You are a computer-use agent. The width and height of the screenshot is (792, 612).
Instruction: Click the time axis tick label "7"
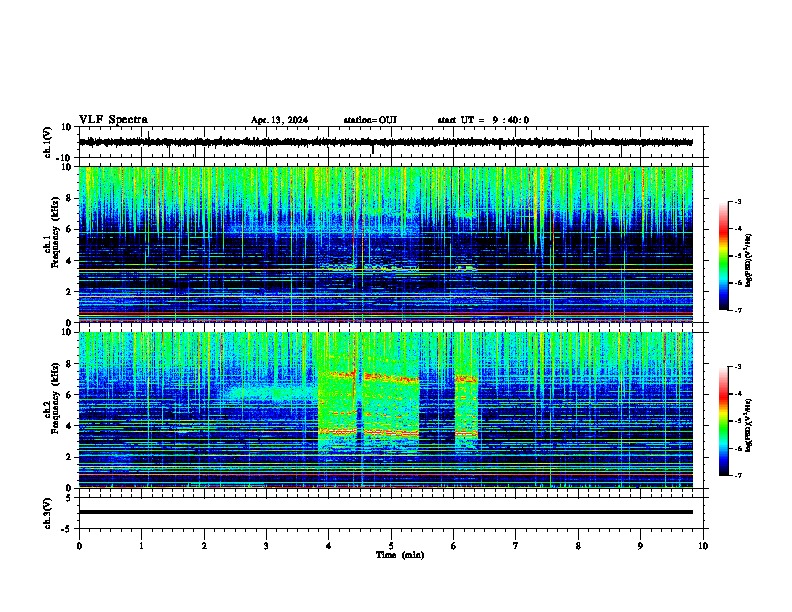[x=516, y=546]
